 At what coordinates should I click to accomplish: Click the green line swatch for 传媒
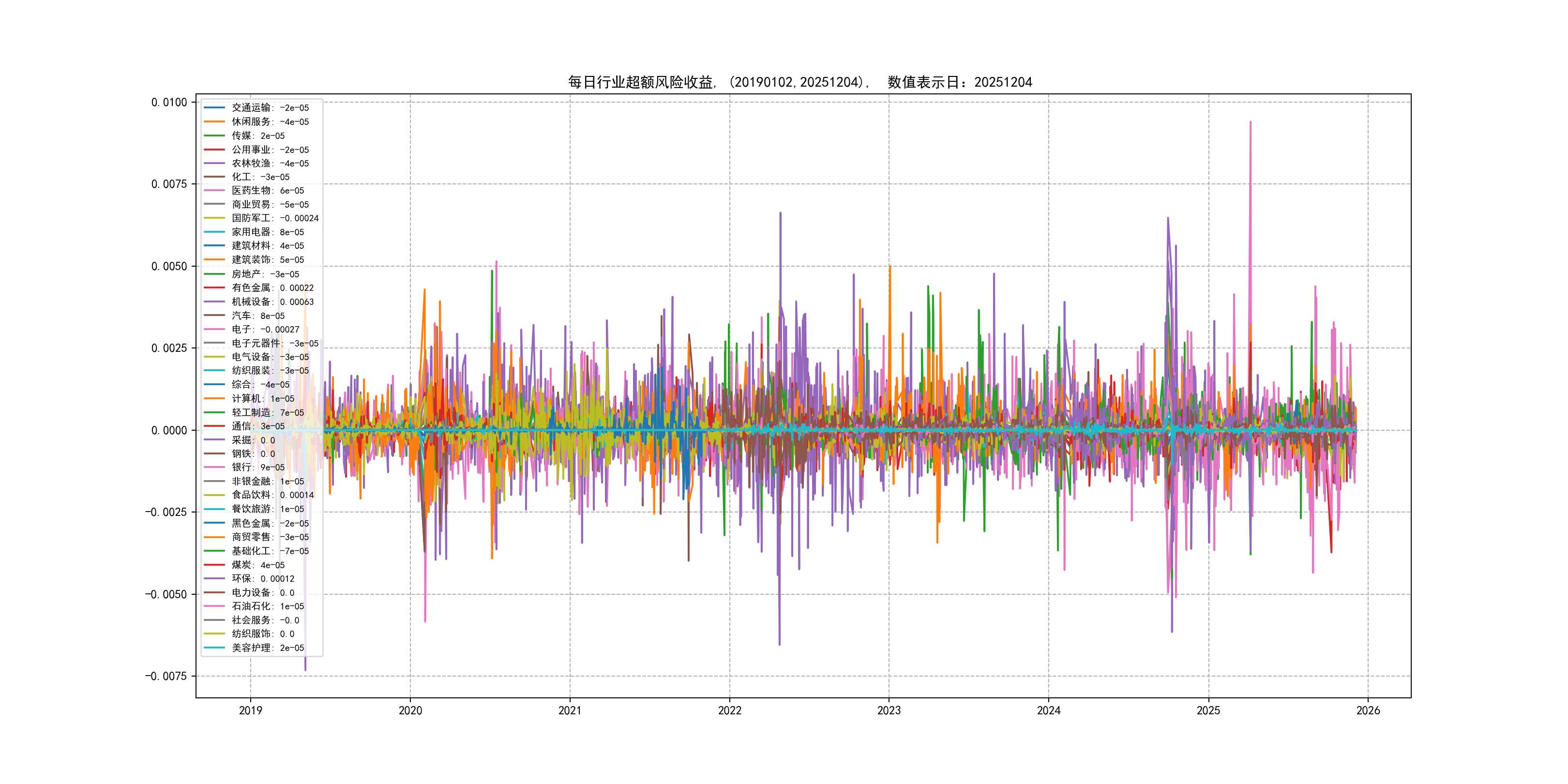pyautogui.click(x=214, y=136)
